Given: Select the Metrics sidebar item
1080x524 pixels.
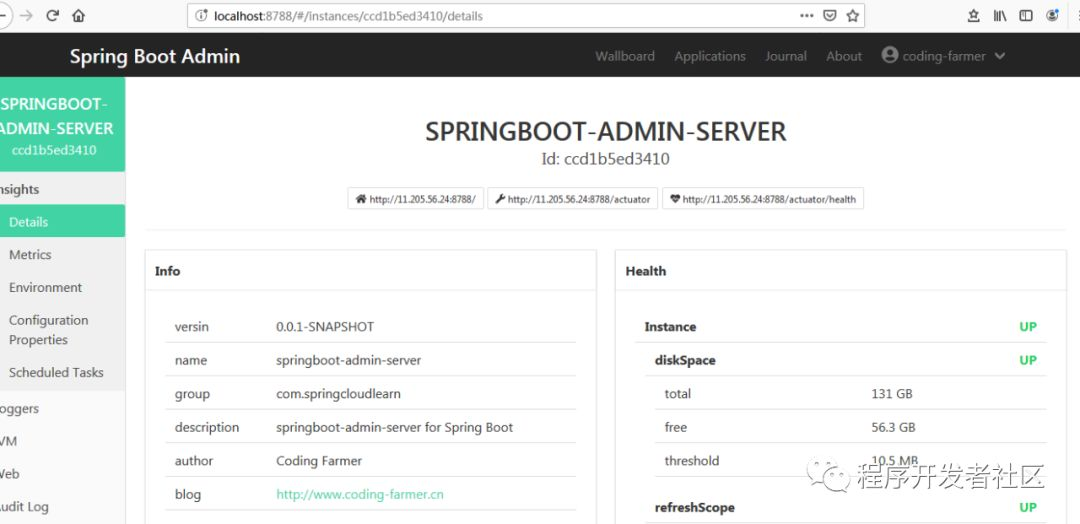Looking at the screenshot, I should tap(62, 255).
